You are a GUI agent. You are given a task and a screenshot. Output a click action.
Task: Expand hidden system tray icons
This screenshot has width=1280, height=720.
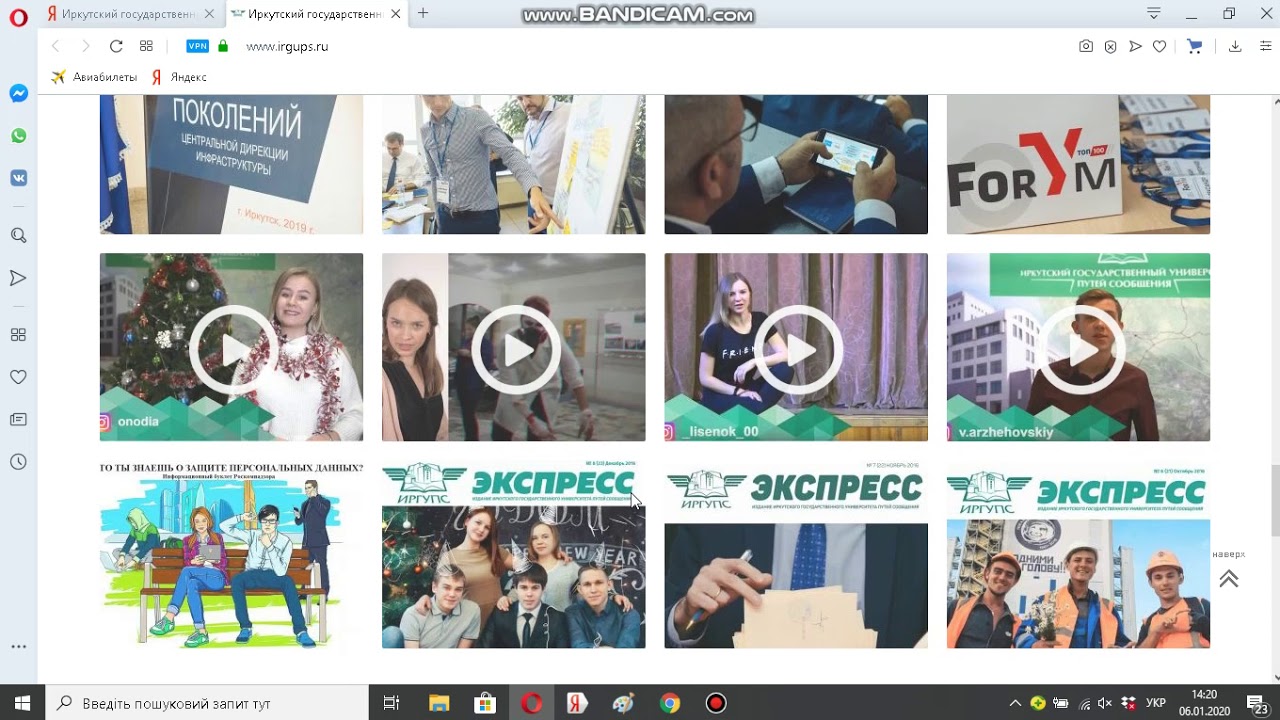[1016, 703]
